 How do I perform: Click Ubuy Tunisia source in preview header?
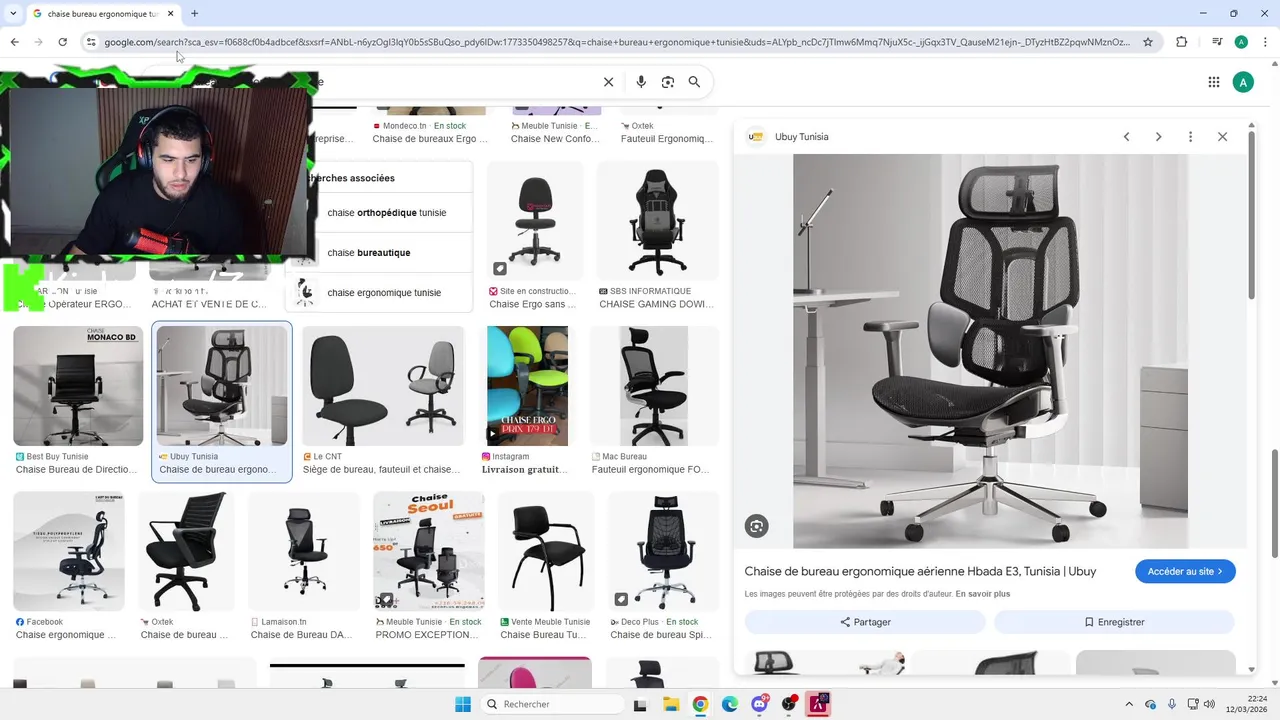[789, 137]
